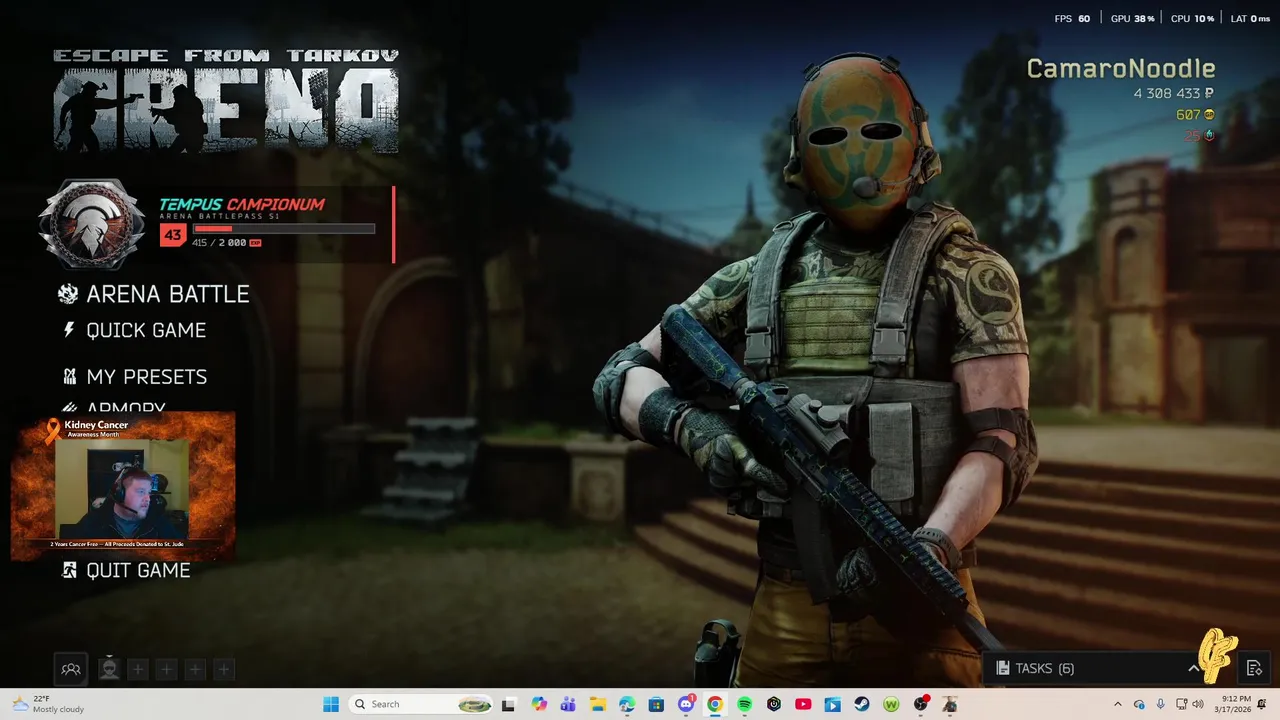Open the notification bell on taskbar
Viewport: 1280px width, 720px height.
(x=1262, y=704)
